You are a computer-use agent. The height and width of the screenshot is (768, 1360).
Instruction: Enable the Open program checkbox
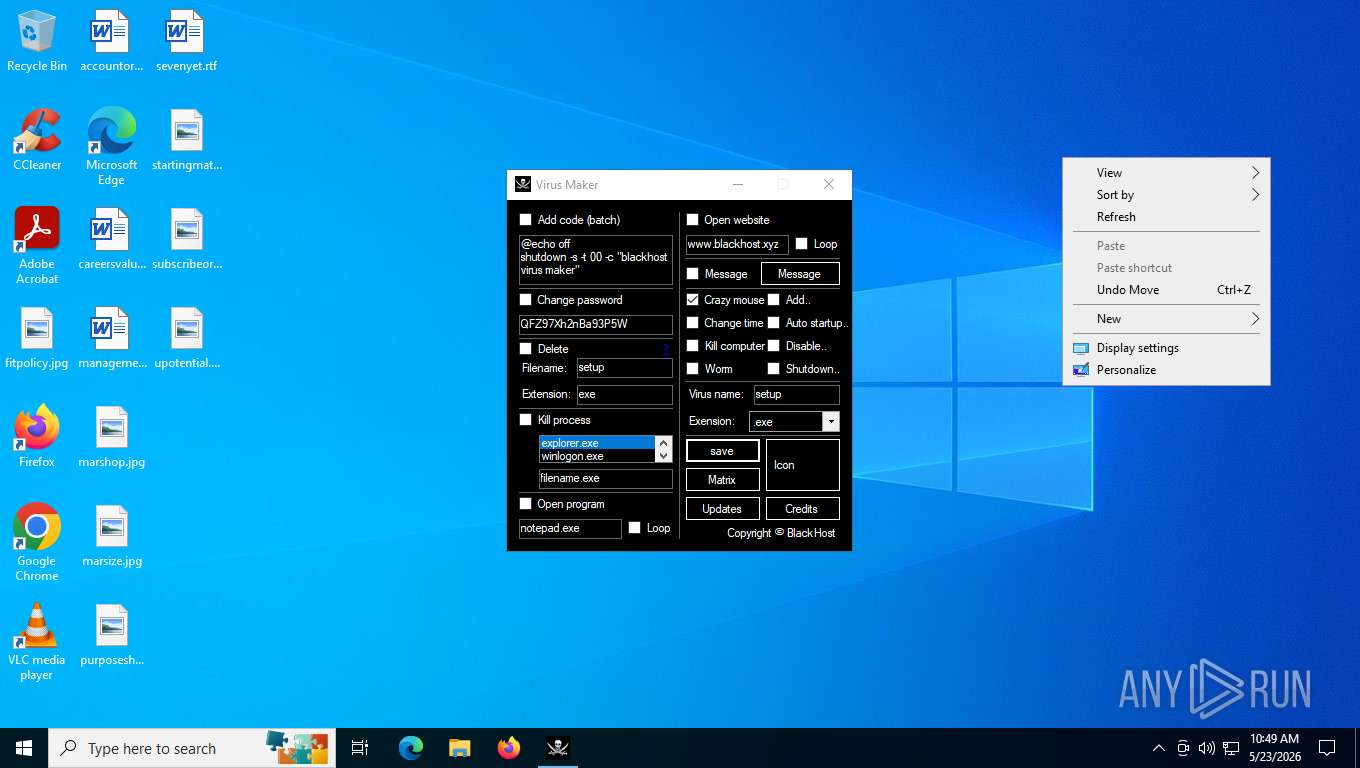[x=526, y=504]
